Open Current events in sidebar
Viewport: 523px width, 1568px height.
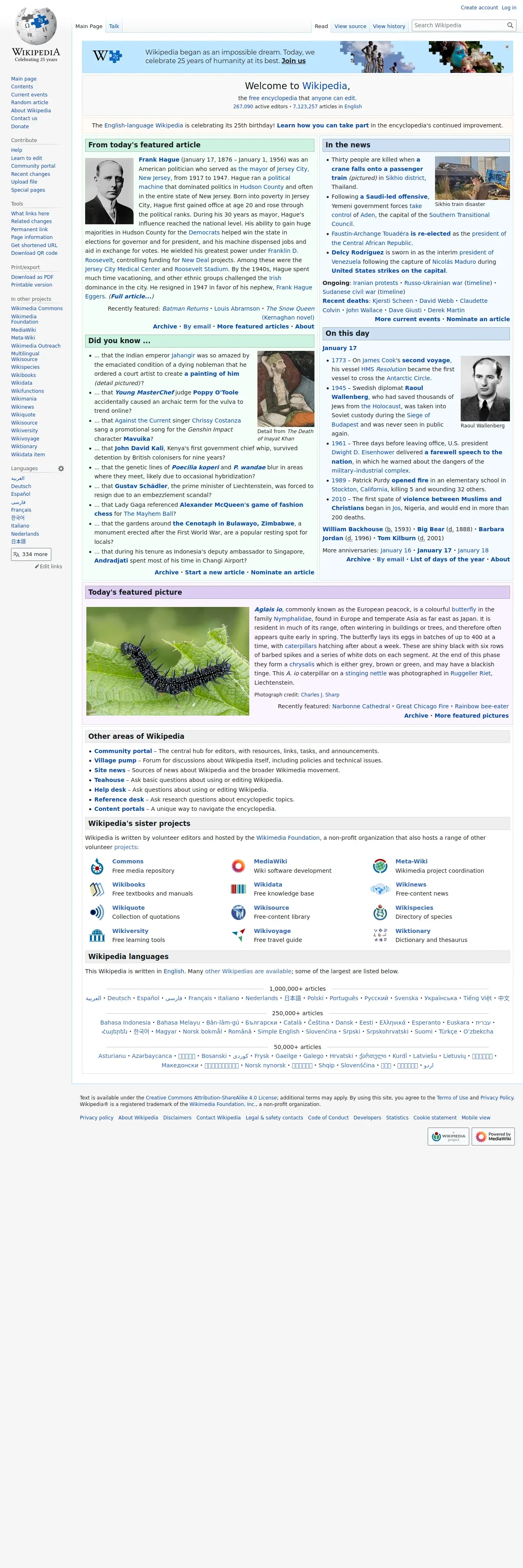coord(29,94)
